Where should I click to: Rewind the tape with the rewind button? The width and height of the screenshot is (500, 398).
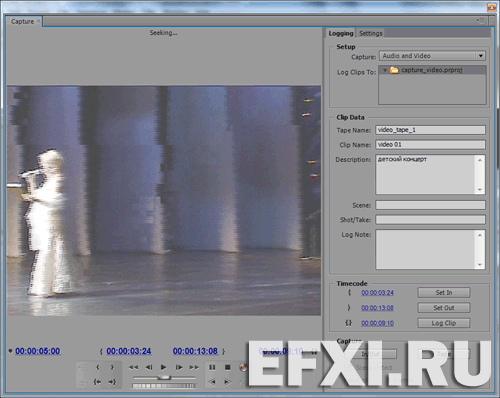tap(133, 367)
